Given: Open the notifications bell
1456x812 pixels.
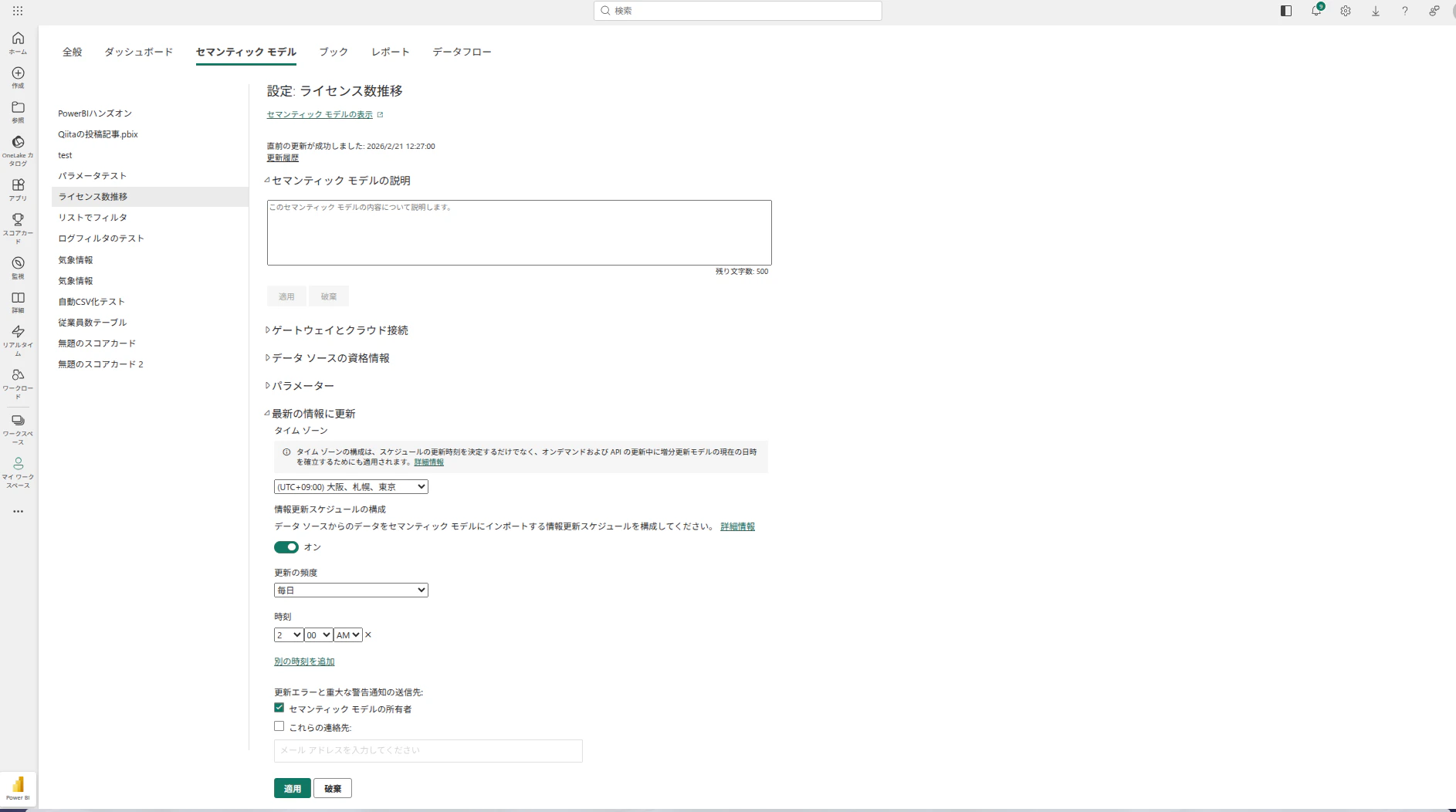Looking at the screenshot, I should coord(1316,11).
